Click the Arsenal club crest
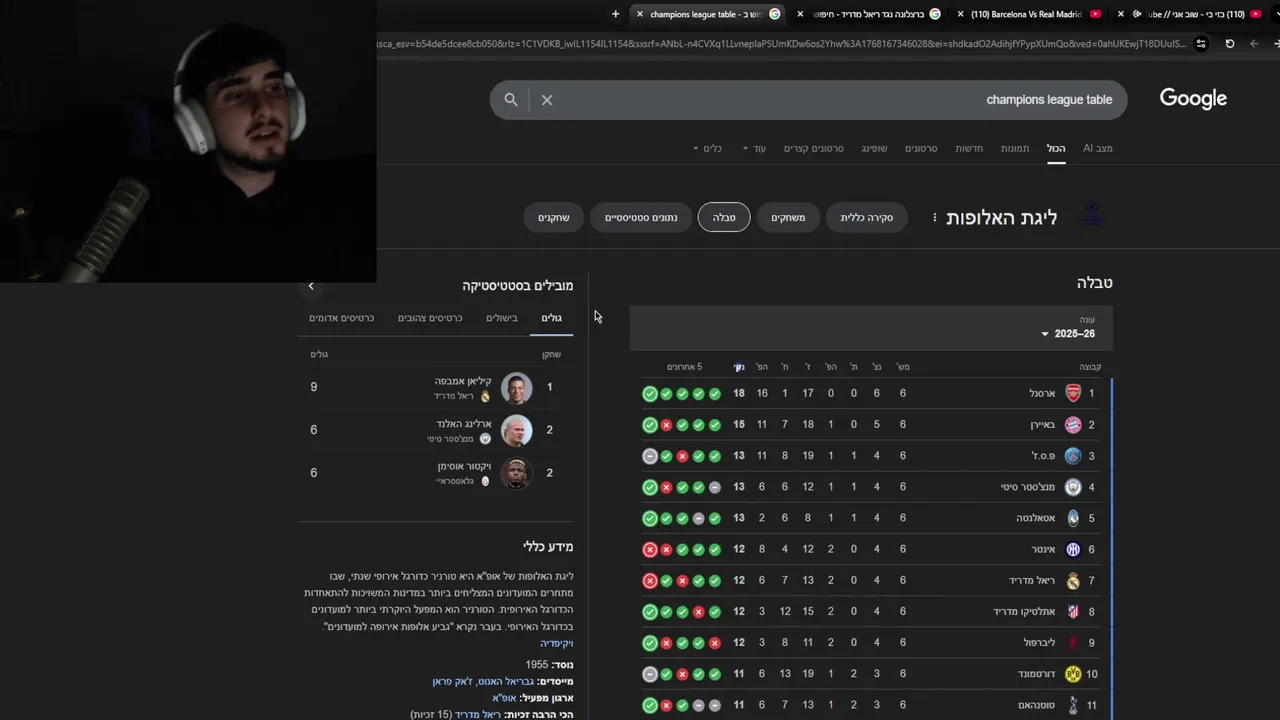 (x=1073, y=393)
